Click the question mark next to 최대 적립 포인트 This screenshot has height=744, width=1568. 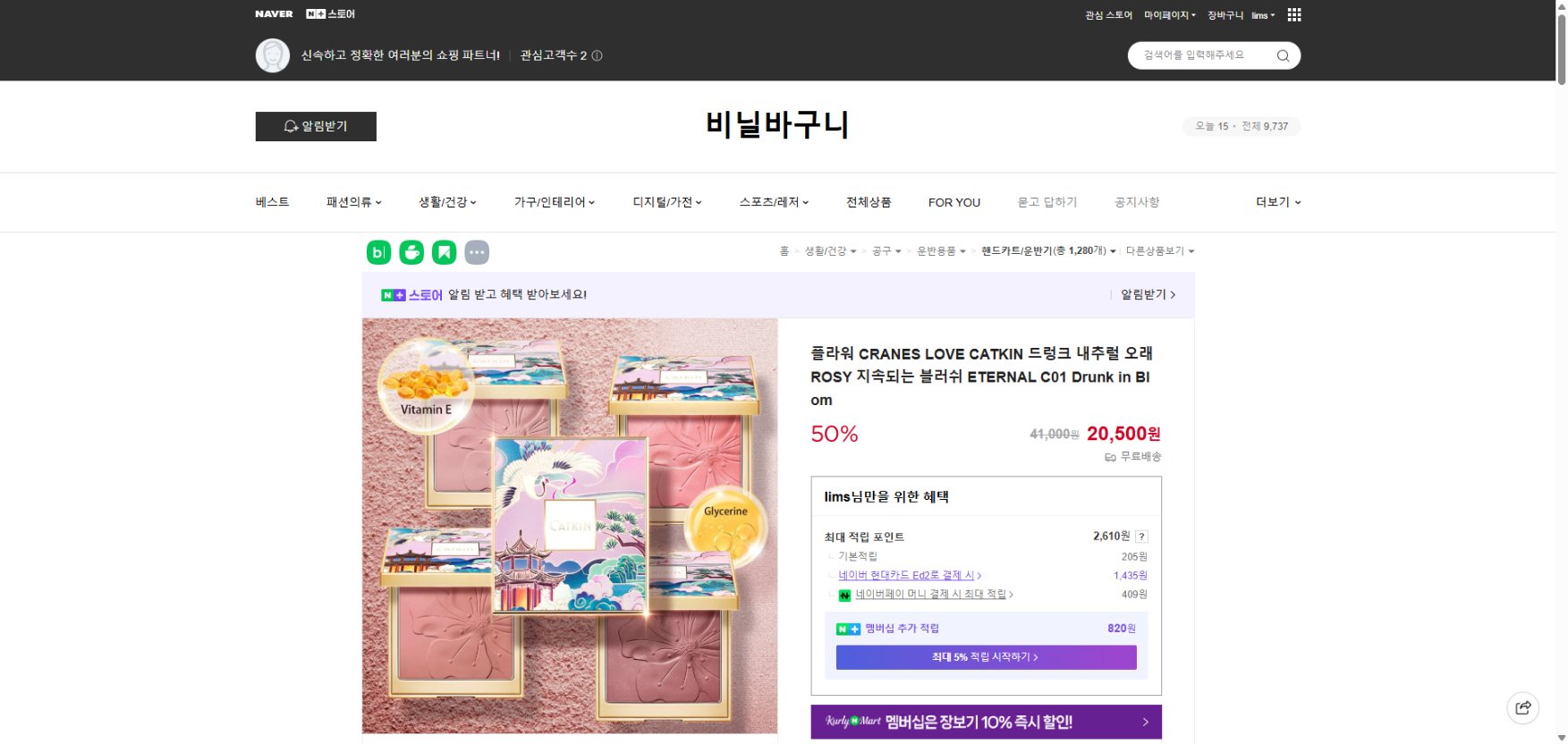coord(1142,537)
